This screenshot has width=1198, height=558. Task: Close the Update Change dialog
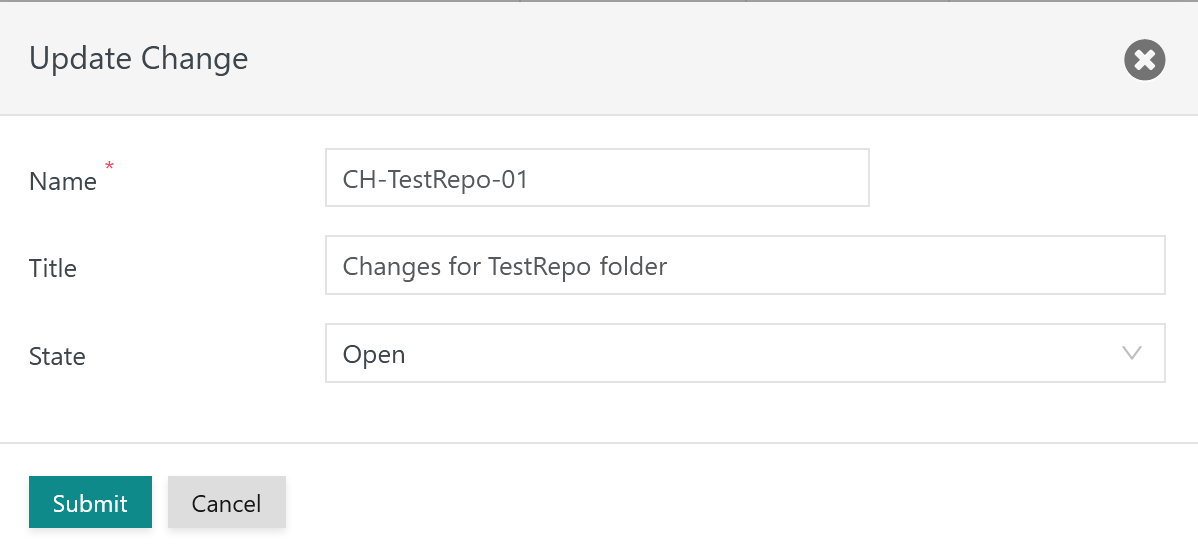point(1145,60)
